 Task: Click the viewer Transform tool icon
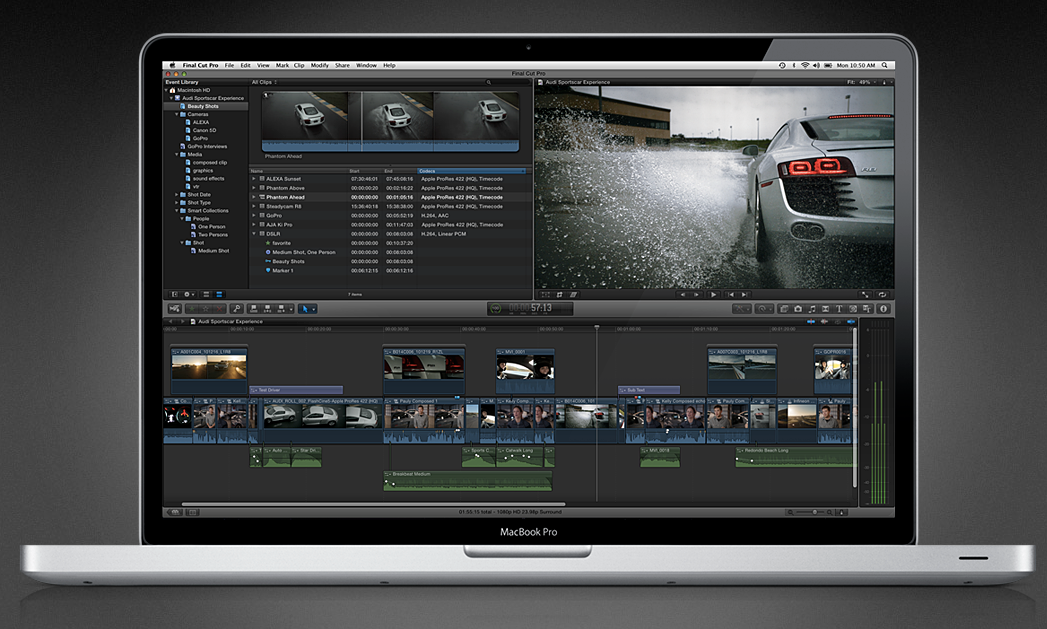[545, 294]
